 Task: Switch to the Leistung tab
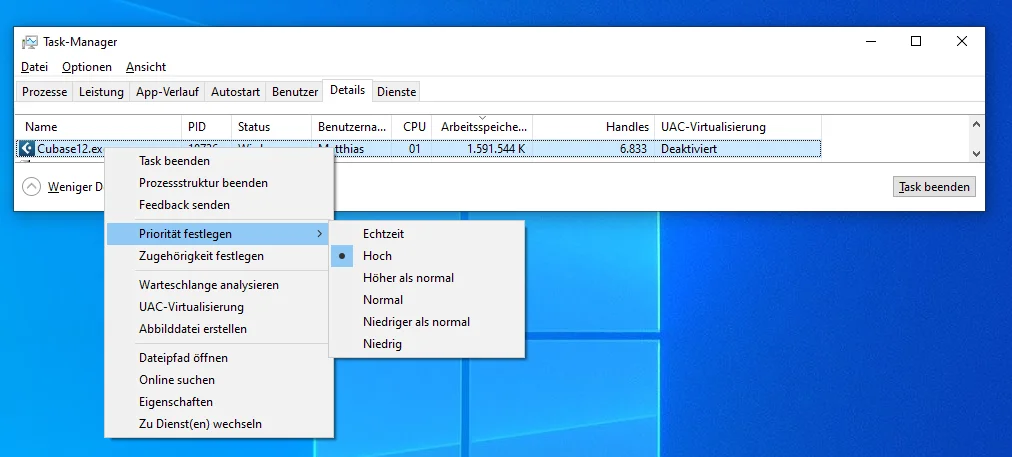(x=101, y=92)
